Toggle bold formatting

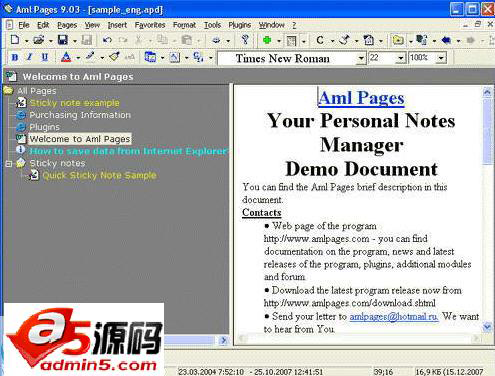pyautogui.click(x=15, y=57)
